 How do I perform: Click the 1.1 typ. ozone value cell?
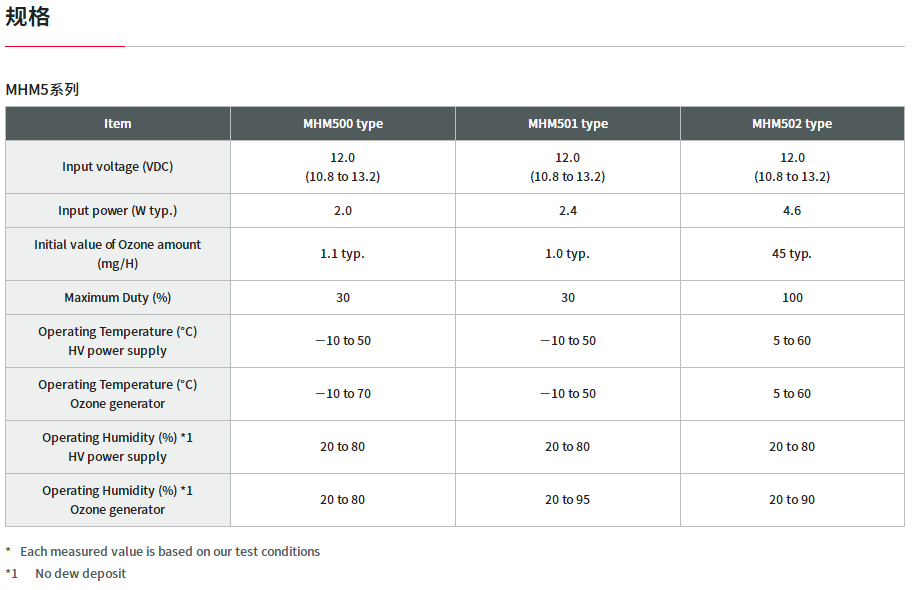(x=343, y=254)
